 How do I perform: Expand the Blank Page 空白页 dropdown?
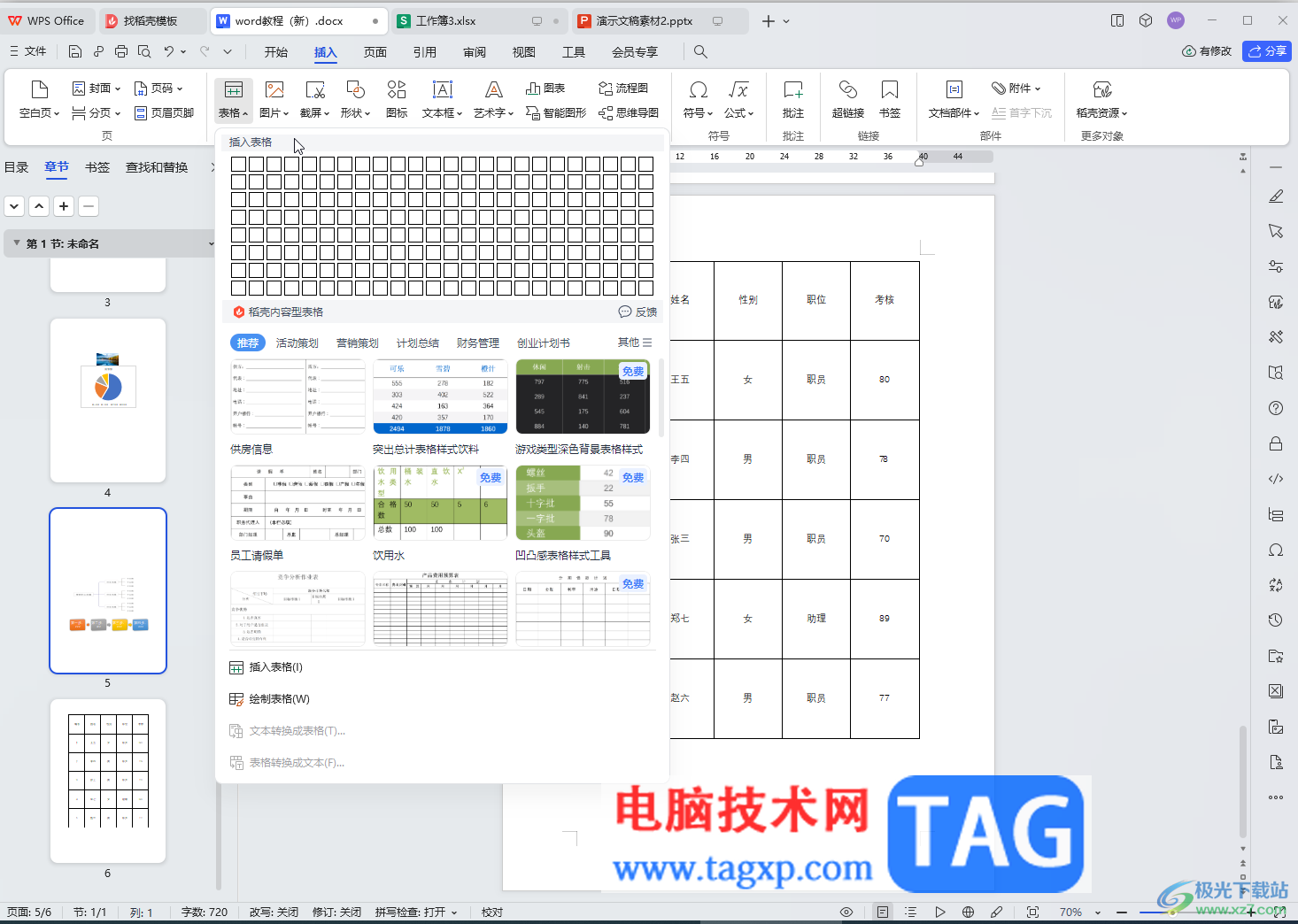[x=39, y=113]
